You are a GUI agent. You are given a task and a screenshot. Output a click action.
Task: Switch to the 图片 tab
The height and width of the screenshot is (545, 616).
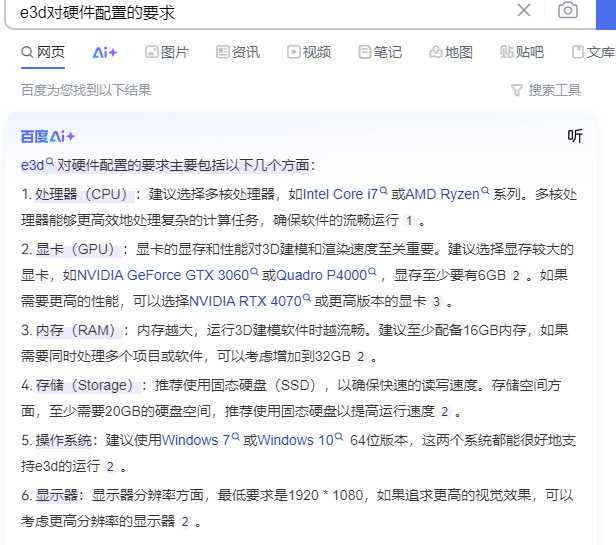pyautogui.click(x=166, y=52)
